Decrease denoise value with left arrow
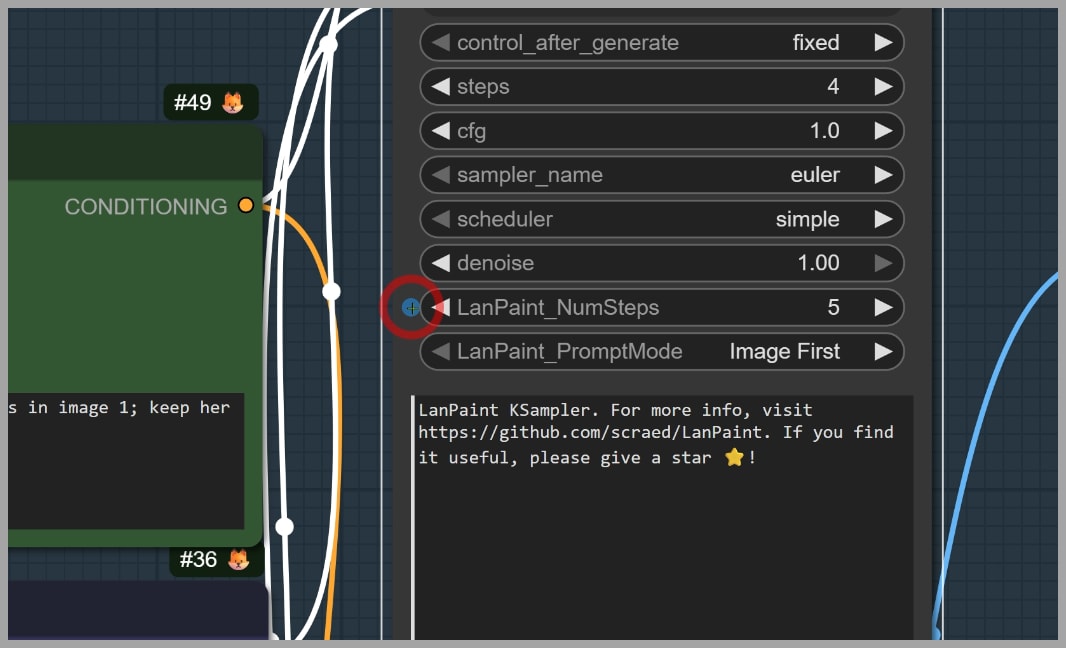The width and height of the screenshot is (1066, 648). coord(440,263)
